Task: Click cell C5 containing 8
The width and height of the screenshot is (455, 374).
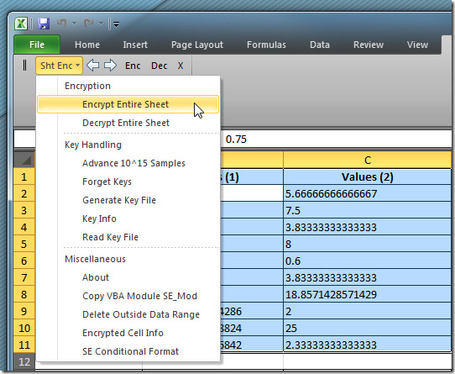Action: [x=367, y=244]
